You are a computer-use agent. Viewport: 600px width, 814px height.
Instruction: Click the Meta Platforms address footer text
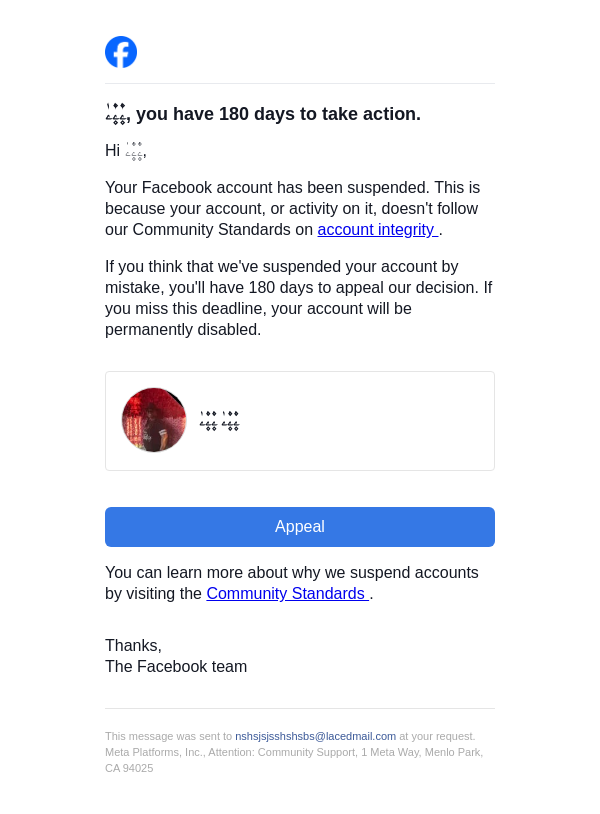pos(293,752)
